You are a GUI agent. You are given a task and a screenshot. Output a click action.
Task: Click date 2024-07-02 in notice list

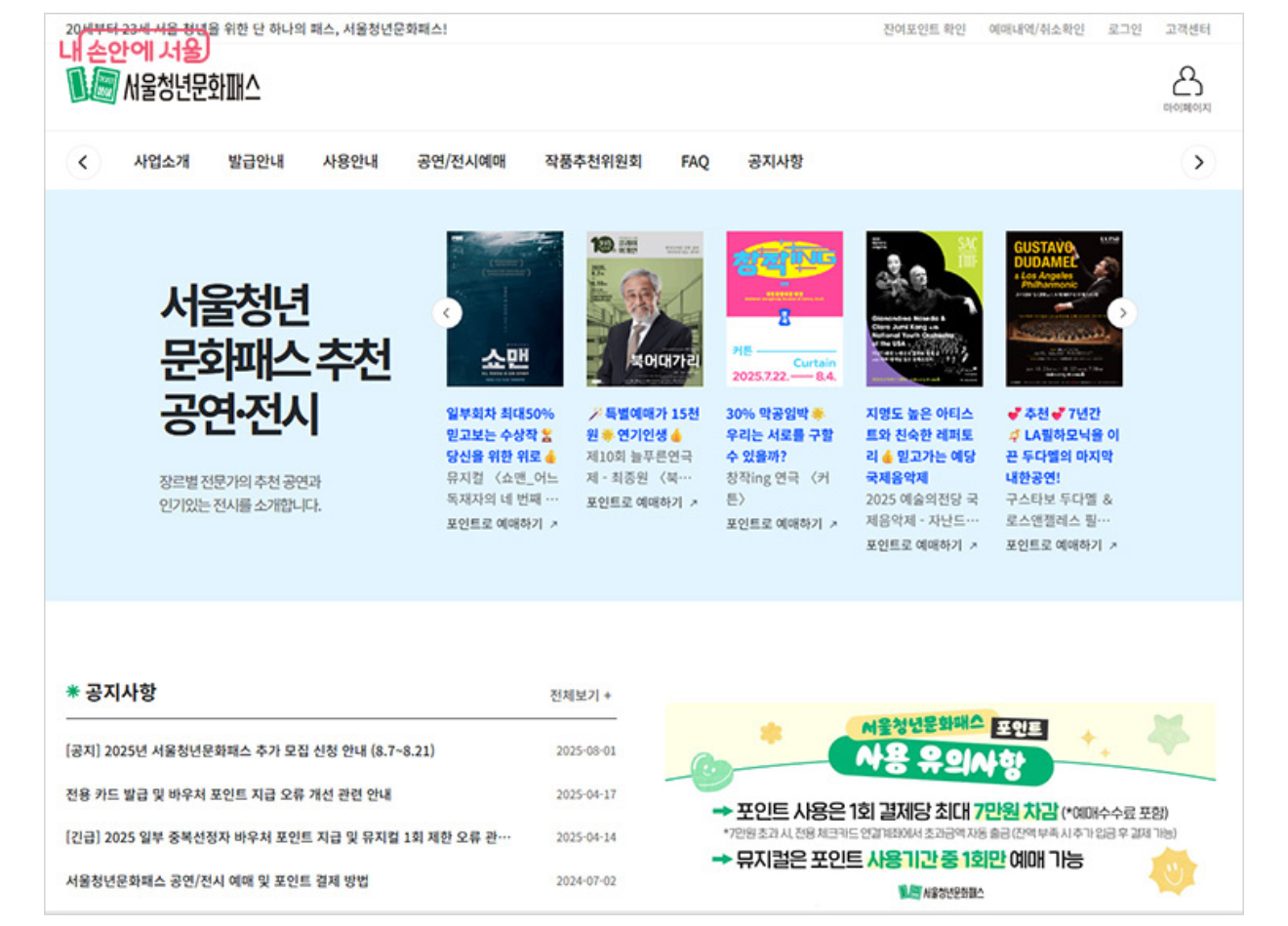tap(586, 881)
